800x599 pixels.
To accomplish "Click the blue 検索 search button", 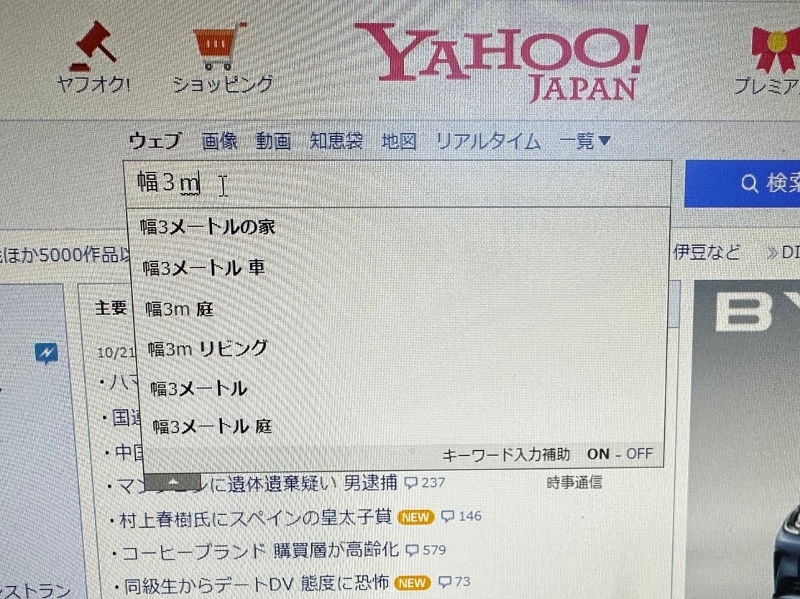I will pyautogui.click(x=742, y=184).
